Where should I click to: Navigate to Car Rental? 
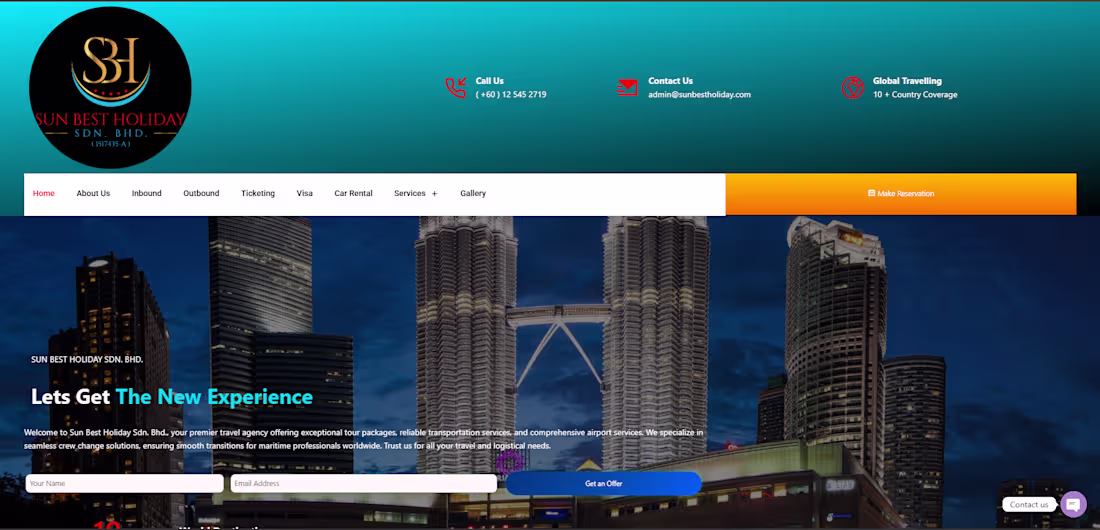[x=354, y=194]
